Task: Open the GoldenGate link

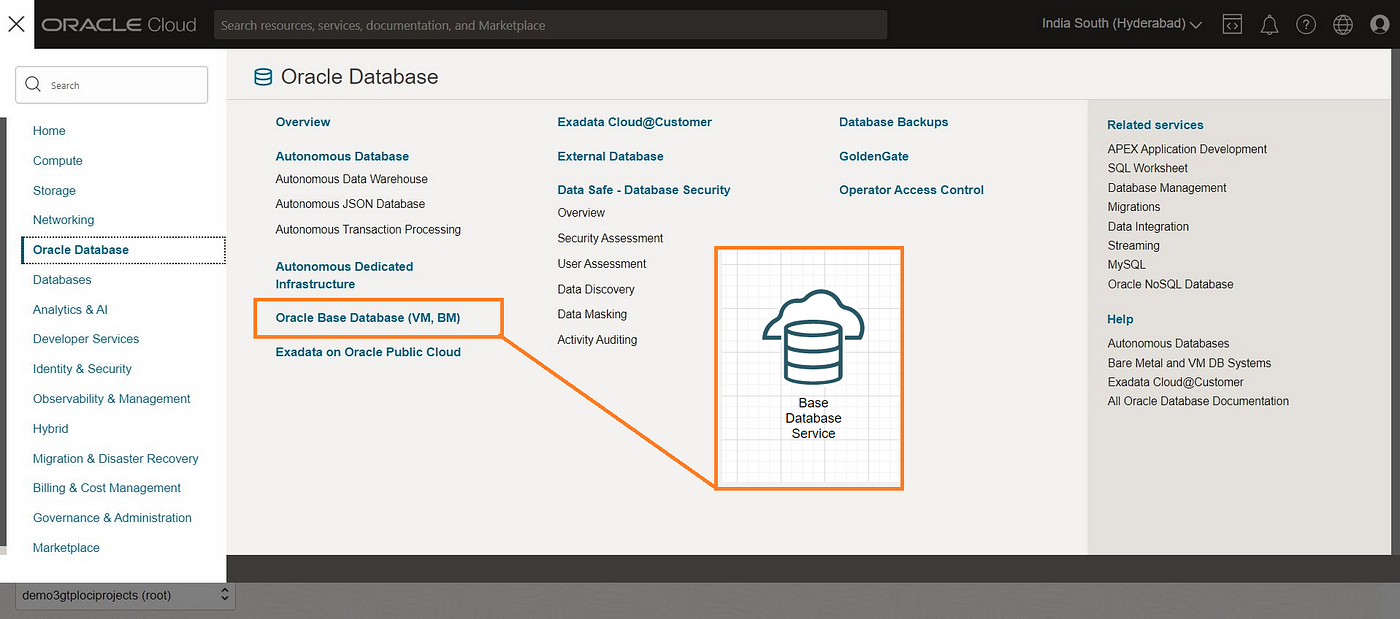Action: click(x=874, y=156)
